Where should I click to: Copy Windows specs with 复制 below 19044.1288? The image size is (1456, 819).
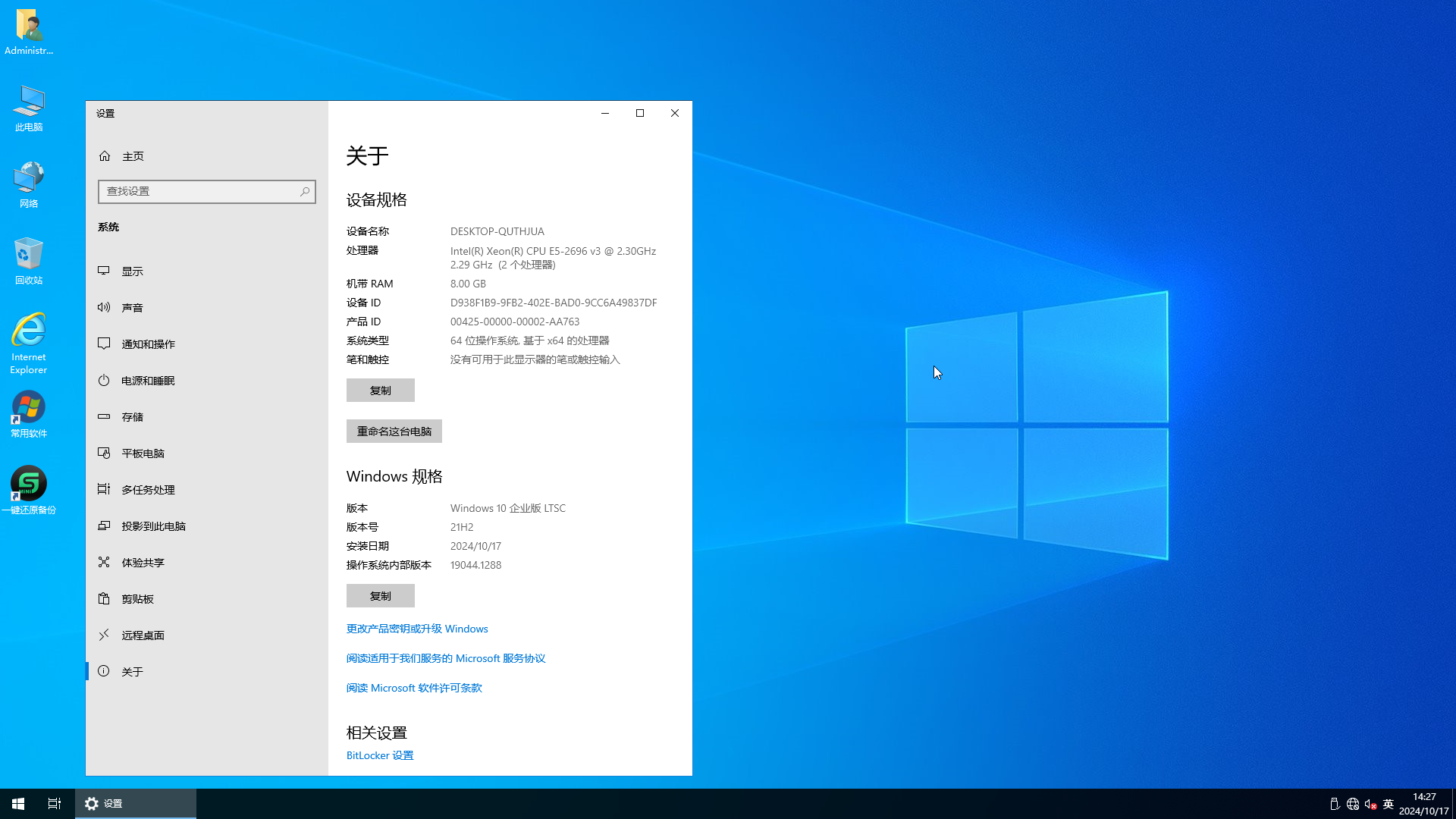click(x=381, y=596)
